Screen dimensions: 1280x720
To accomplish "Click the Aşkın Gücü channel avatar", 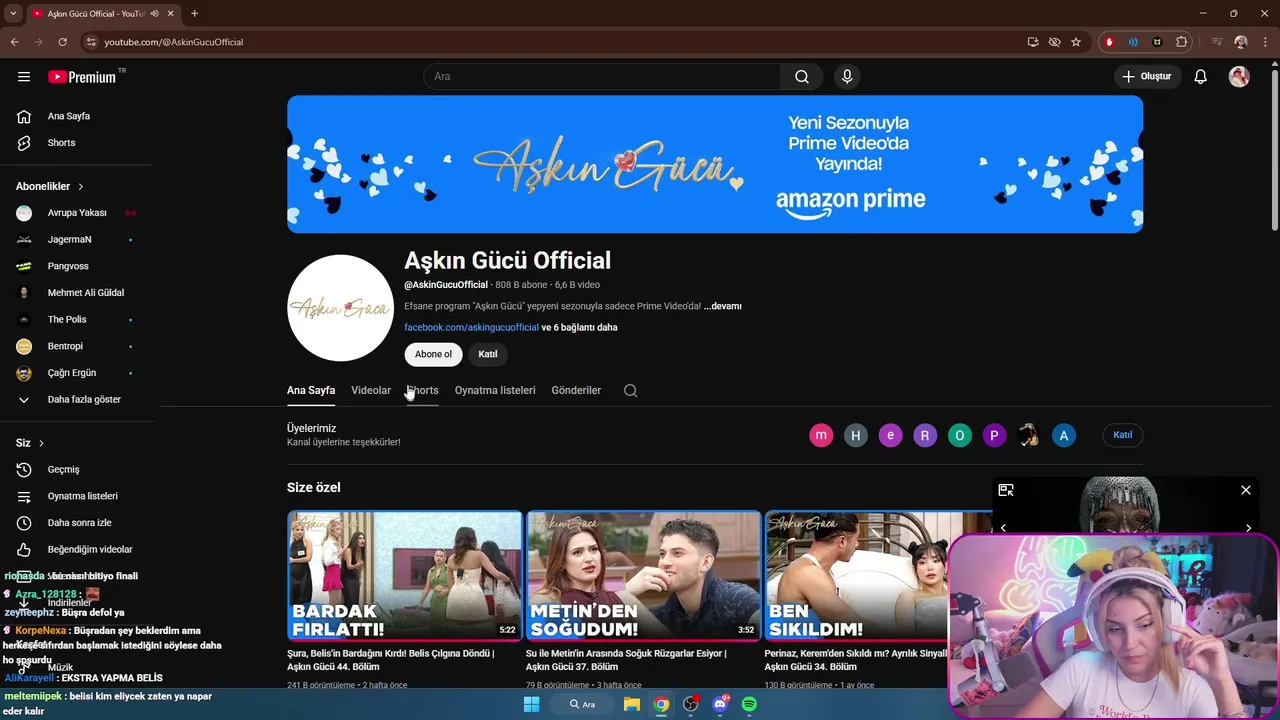I will [340, 308].
